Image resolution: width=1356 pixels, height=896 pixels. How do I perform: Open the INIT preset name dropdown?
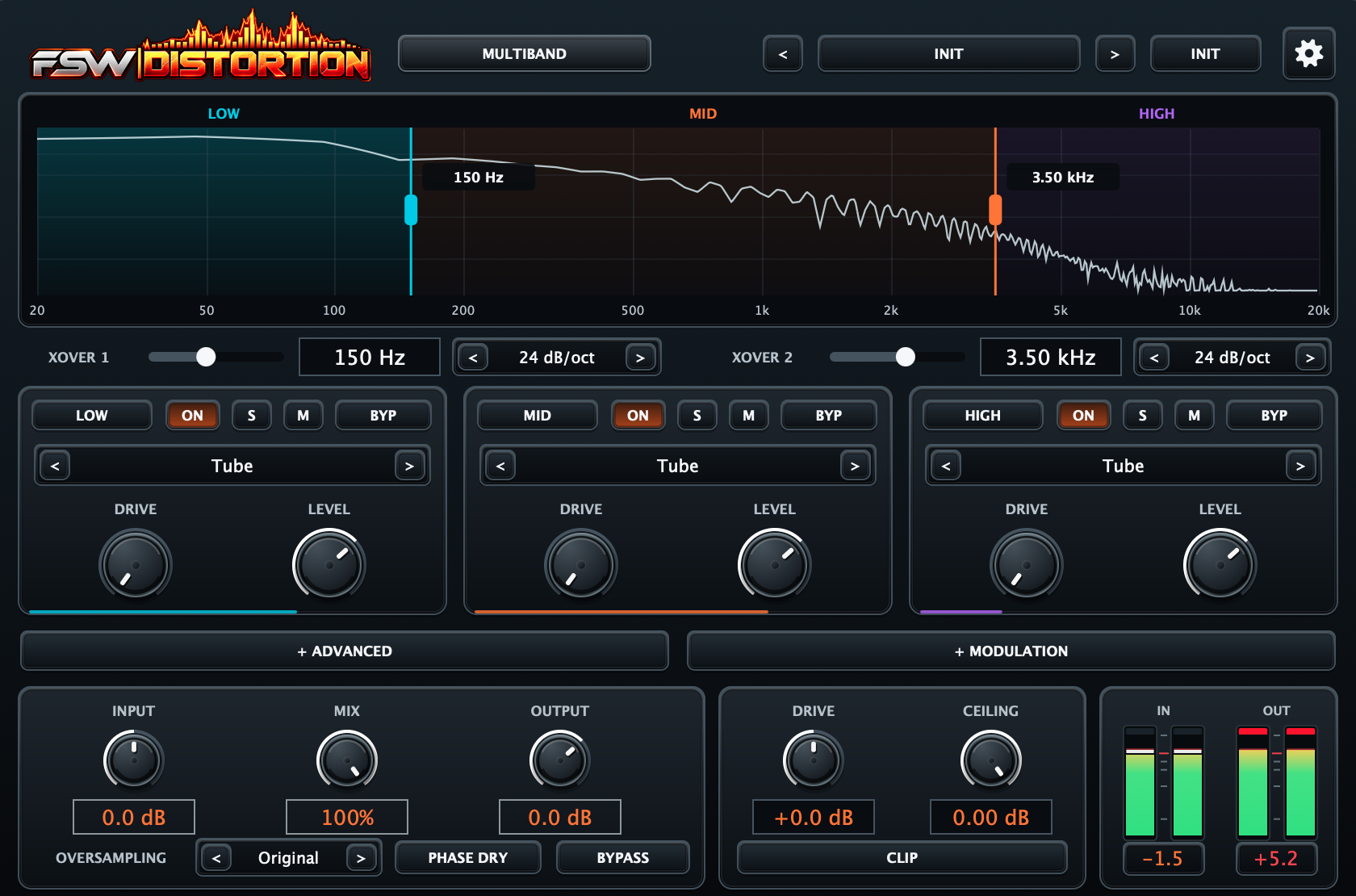tap(948, 54)
